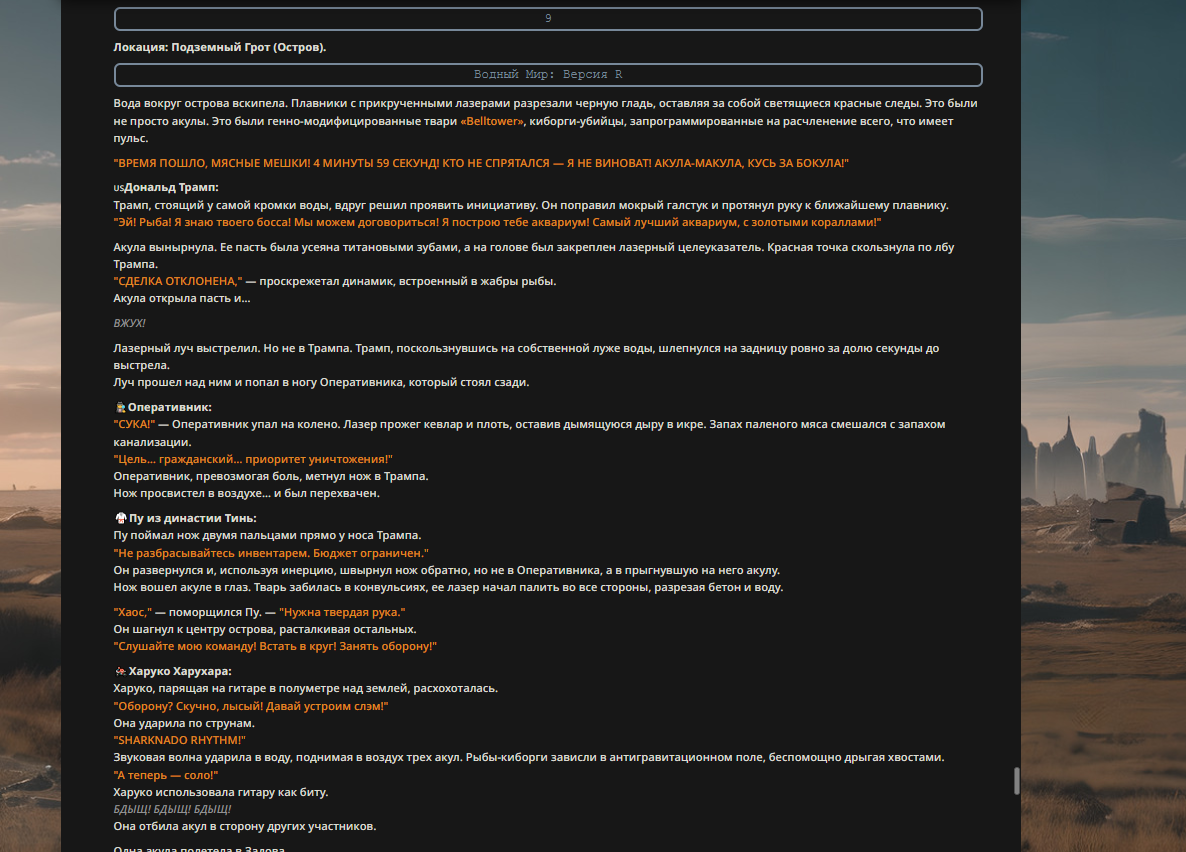Viewport: 1186px width, 852px height.
Task: Click the heading 'Локация: Подземный Грот (Остров).'
Action: [220, 48]
